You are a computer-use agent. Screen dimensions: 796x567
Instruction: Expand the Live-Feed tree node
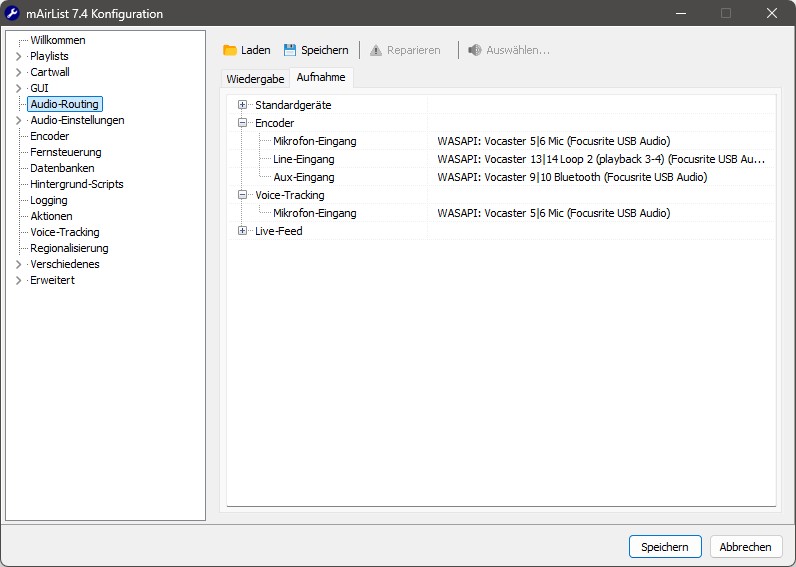tap(242, 231)
